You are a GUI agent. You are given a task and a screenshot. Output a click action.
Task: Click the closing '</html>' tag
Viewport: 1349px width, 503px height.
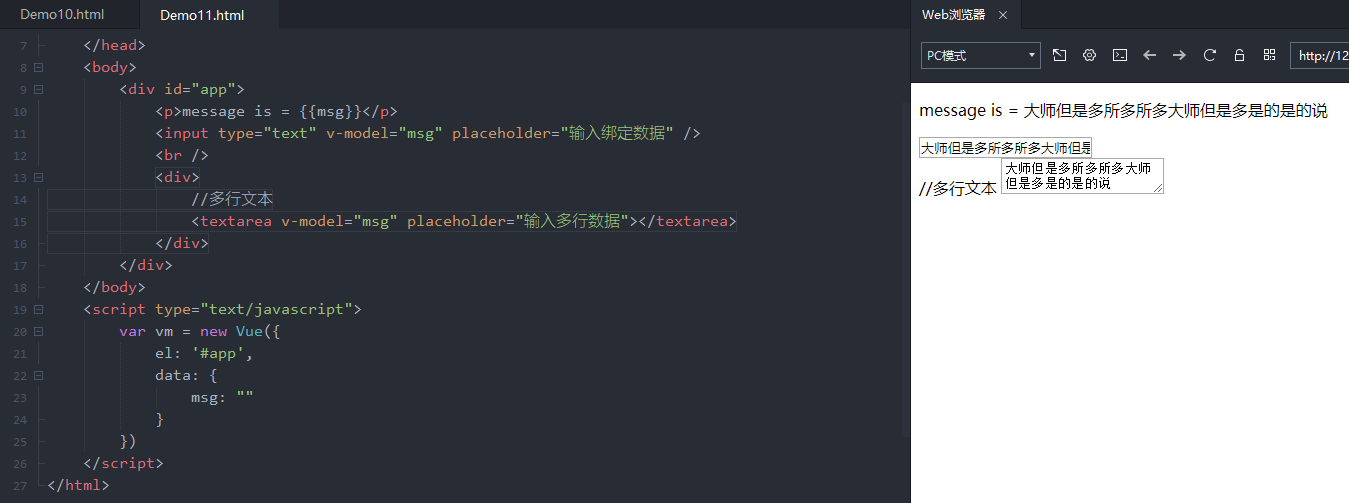click(78, 485)
